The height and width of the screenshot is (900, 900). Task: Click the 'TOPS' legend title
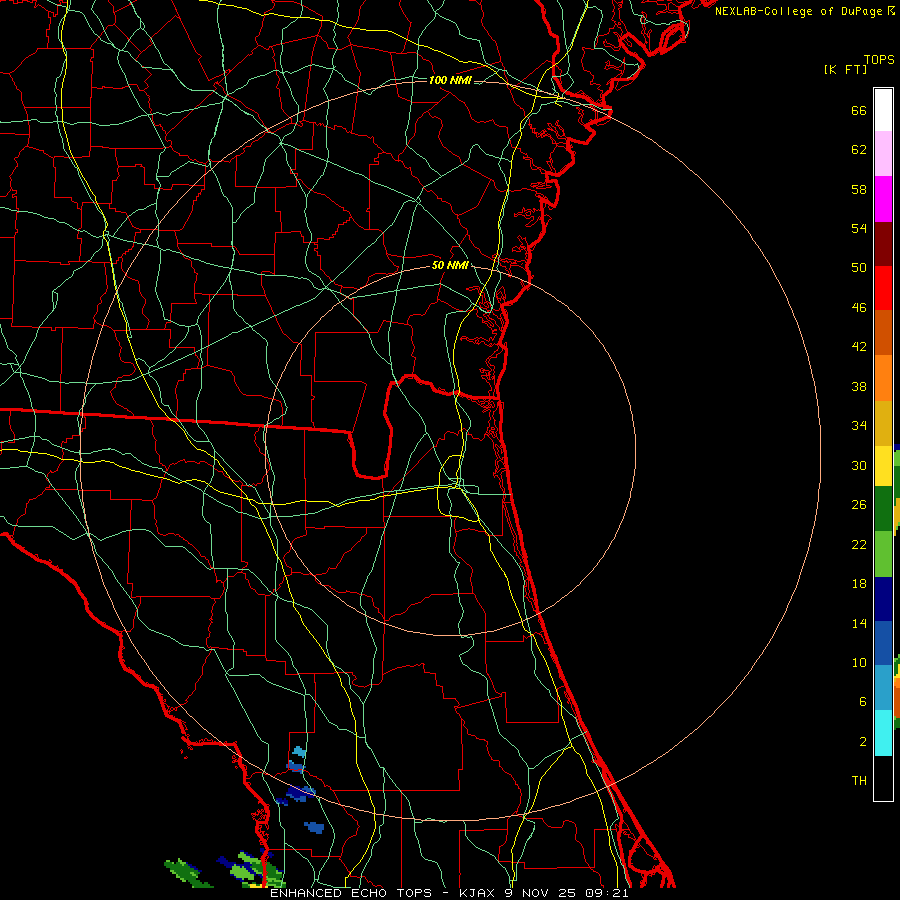(879, 60)
